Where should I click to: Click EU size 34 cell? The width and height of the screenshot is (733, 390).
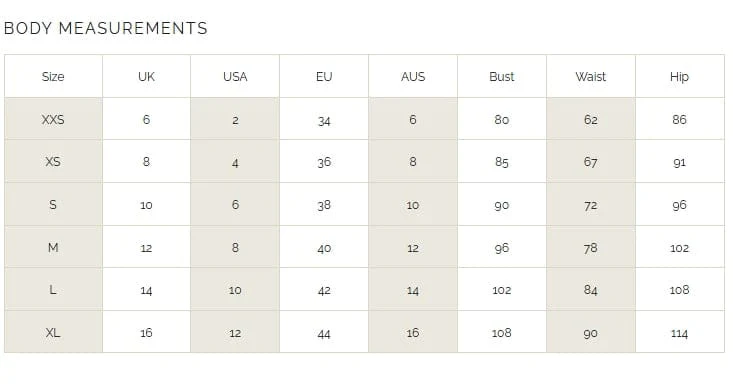click(x=324, y=121)
